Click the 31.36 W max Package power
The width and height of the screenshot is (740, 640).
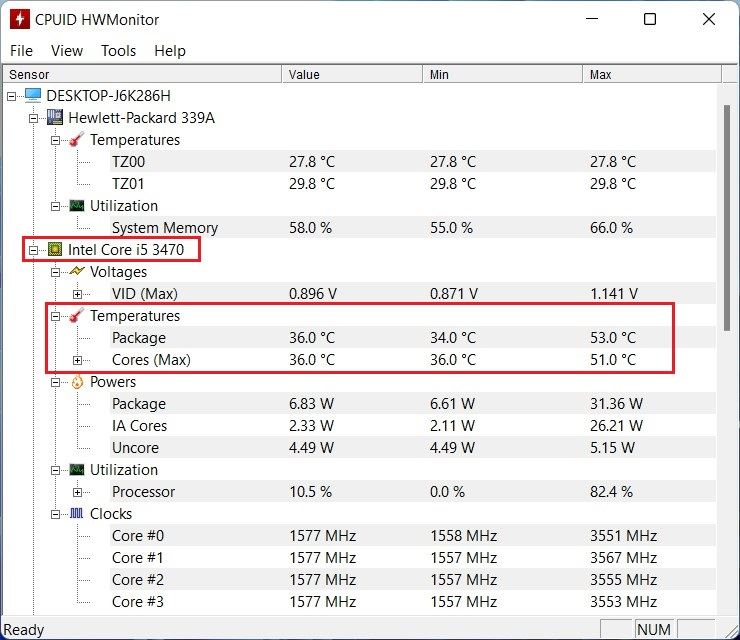pos(616,404)
